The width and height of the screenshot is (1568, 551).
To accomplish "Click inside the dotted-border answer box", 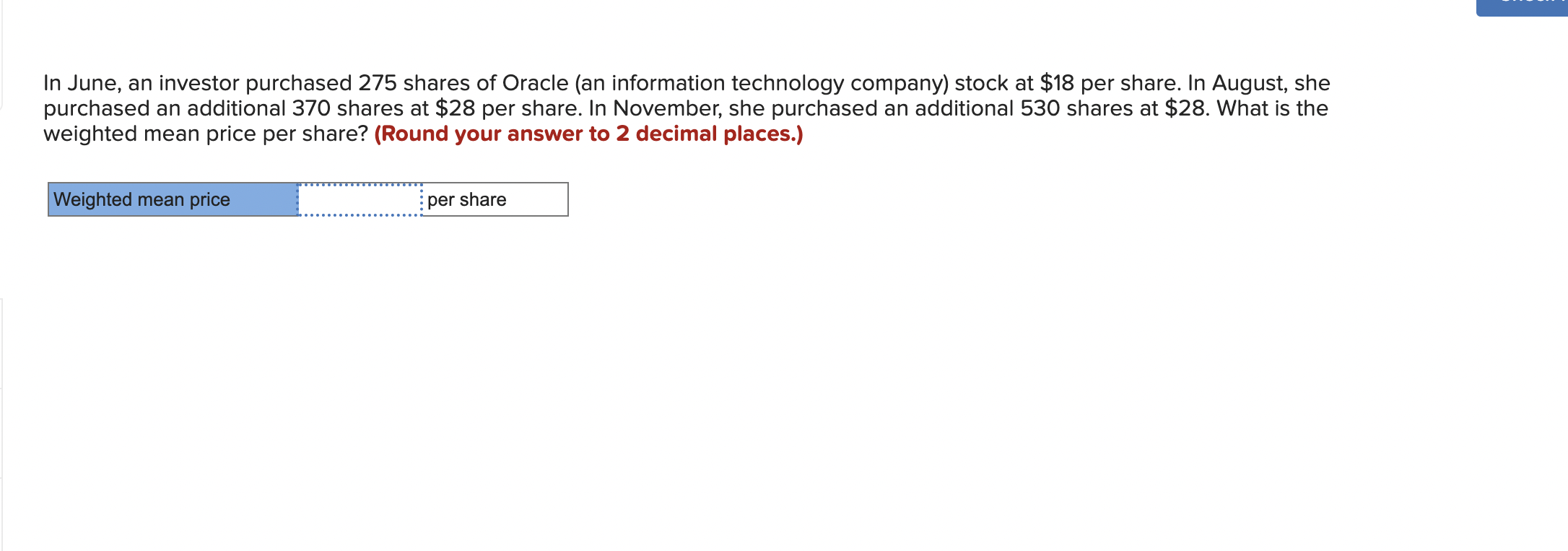I will point(359,199).
